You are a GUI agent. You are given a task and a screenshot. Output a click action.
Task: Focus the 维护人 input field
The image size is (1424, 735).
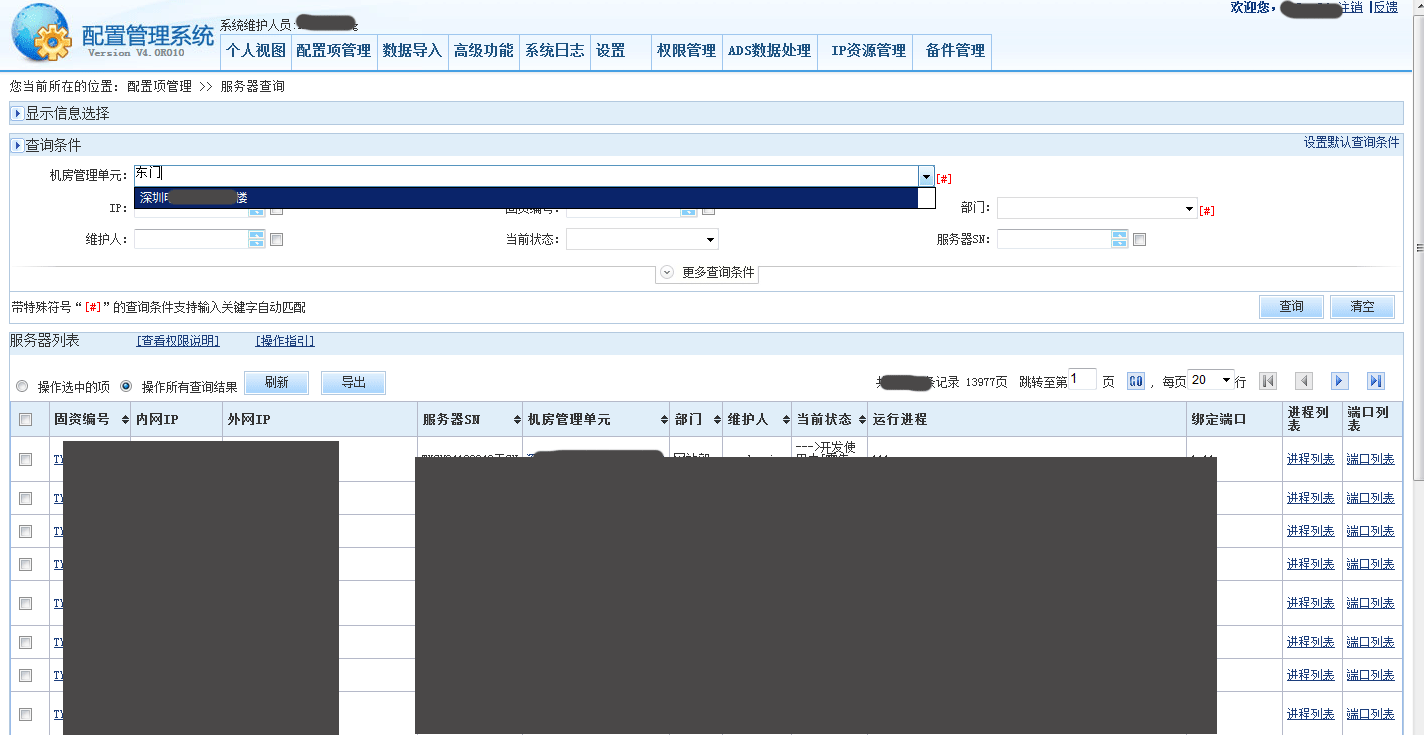pyautogui.click(x=191, y=239)
